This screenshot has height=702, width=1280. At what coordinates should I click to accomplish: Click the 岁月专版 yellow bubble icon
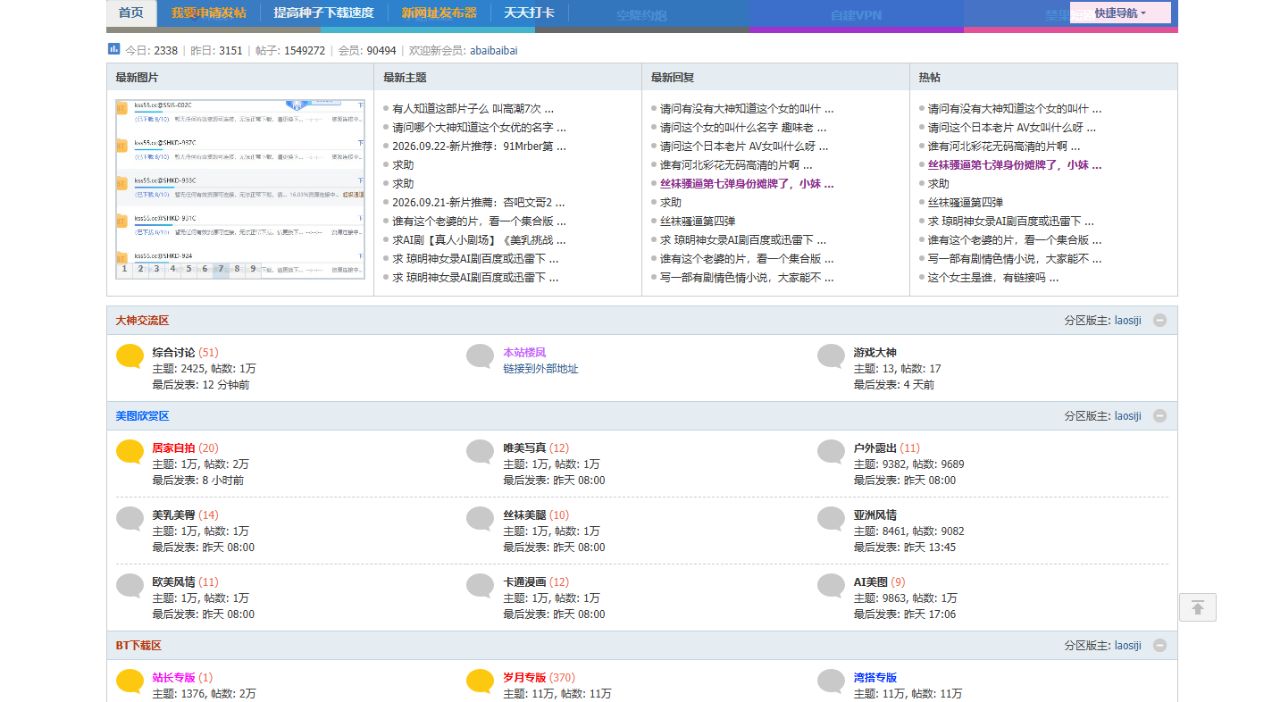pos(481,681)
